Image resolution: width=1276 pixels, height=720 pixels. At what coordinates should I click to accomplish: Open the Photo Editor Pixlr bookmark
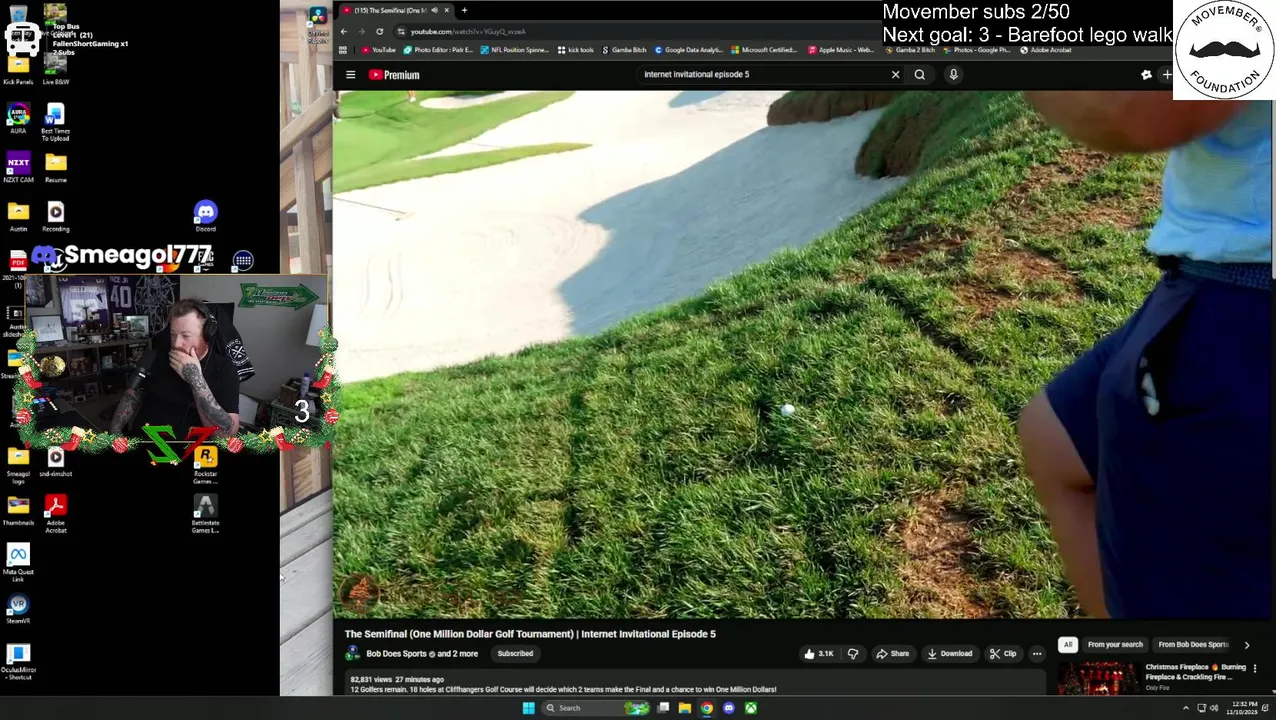pyautogui.click(x=439, y=50)
